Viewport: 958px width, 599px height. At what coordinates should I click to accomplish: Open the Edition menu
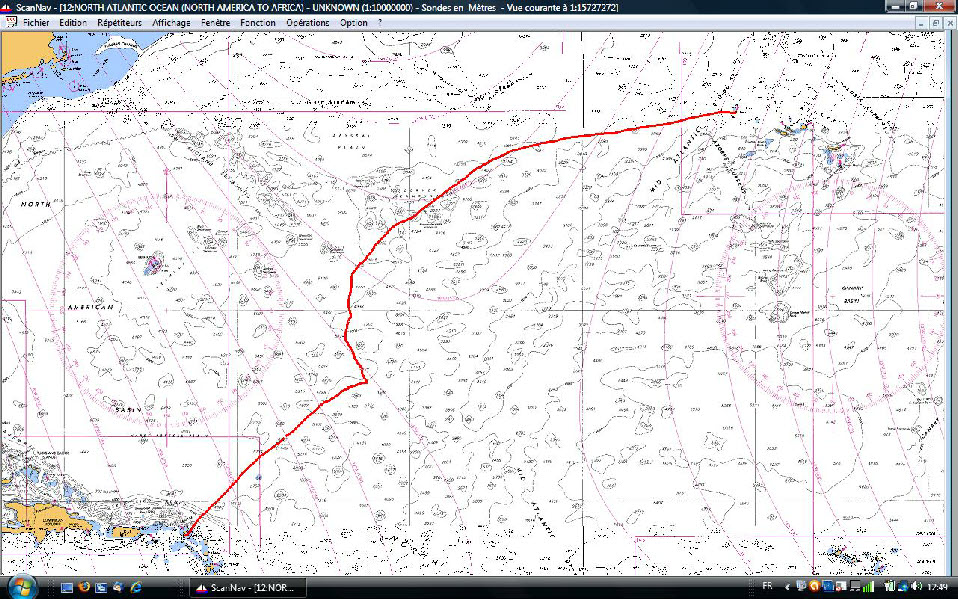72,22
